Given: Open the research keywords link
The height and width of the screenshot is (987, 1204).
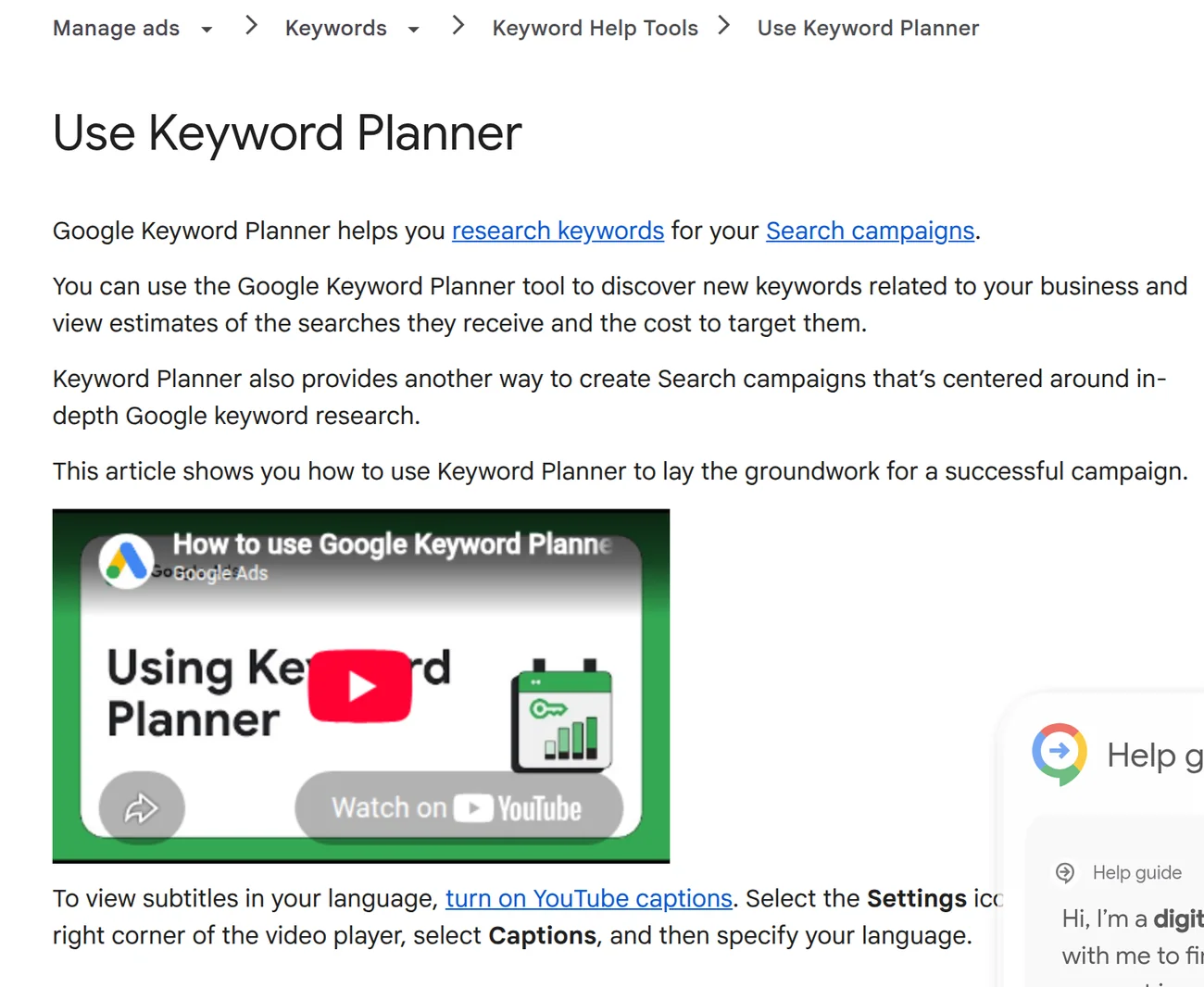Looking at the screenshot, I should 558,231.
